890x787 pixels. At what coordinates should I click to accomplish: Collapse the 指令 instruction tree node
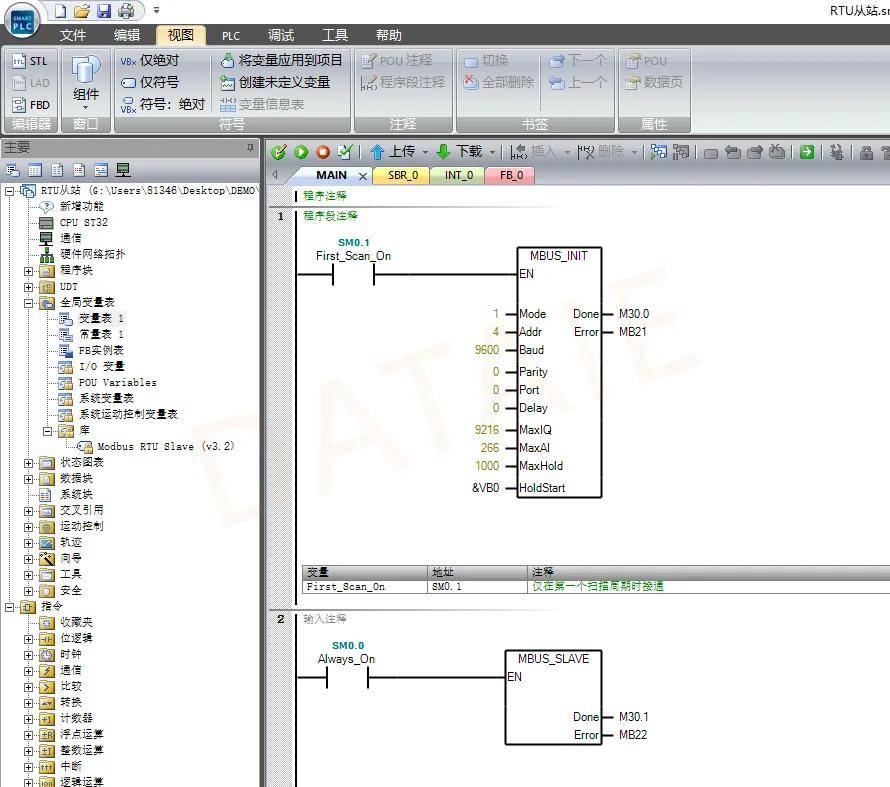[9, 607]
